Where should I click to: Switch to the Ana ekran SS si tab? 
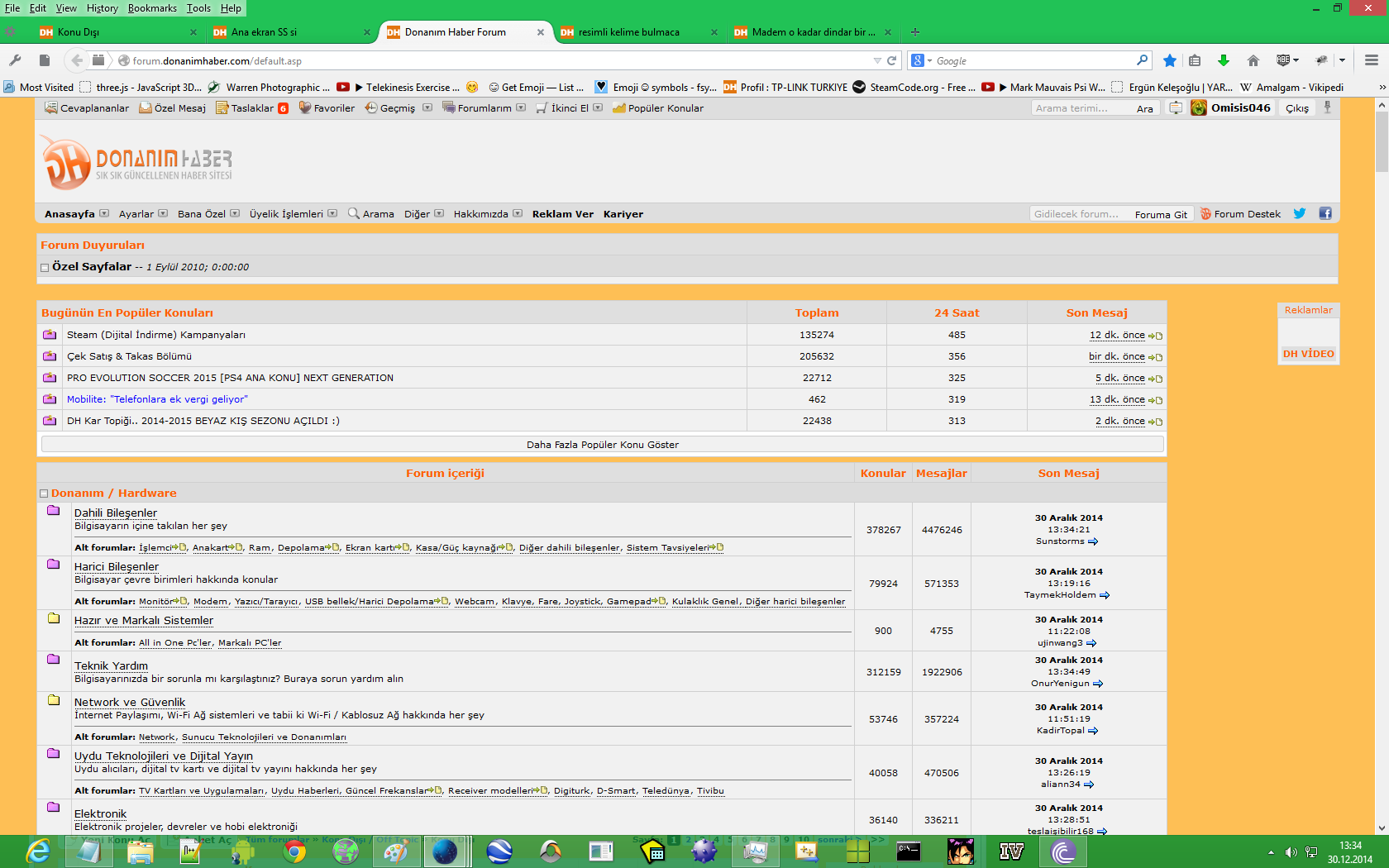291,32
